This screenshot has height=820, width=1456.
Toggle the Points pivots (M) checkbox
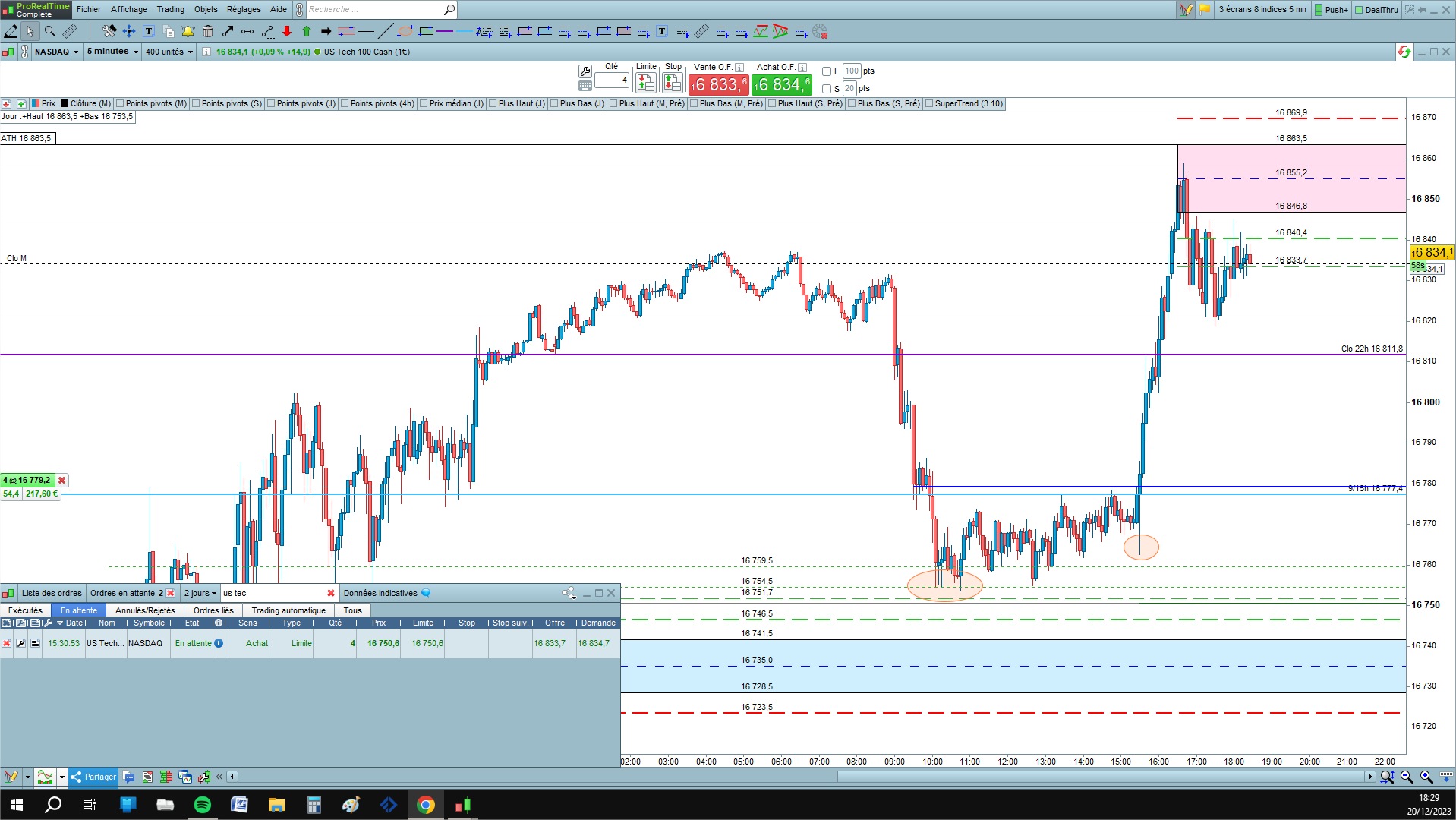[x=120, y=103]
